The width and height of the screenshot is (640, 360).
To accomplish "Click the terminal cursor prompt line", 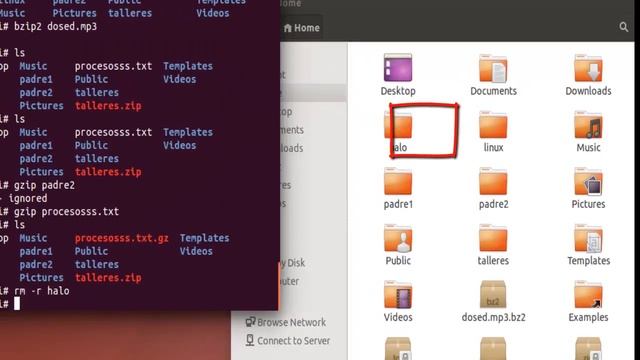I will (10, 304).
